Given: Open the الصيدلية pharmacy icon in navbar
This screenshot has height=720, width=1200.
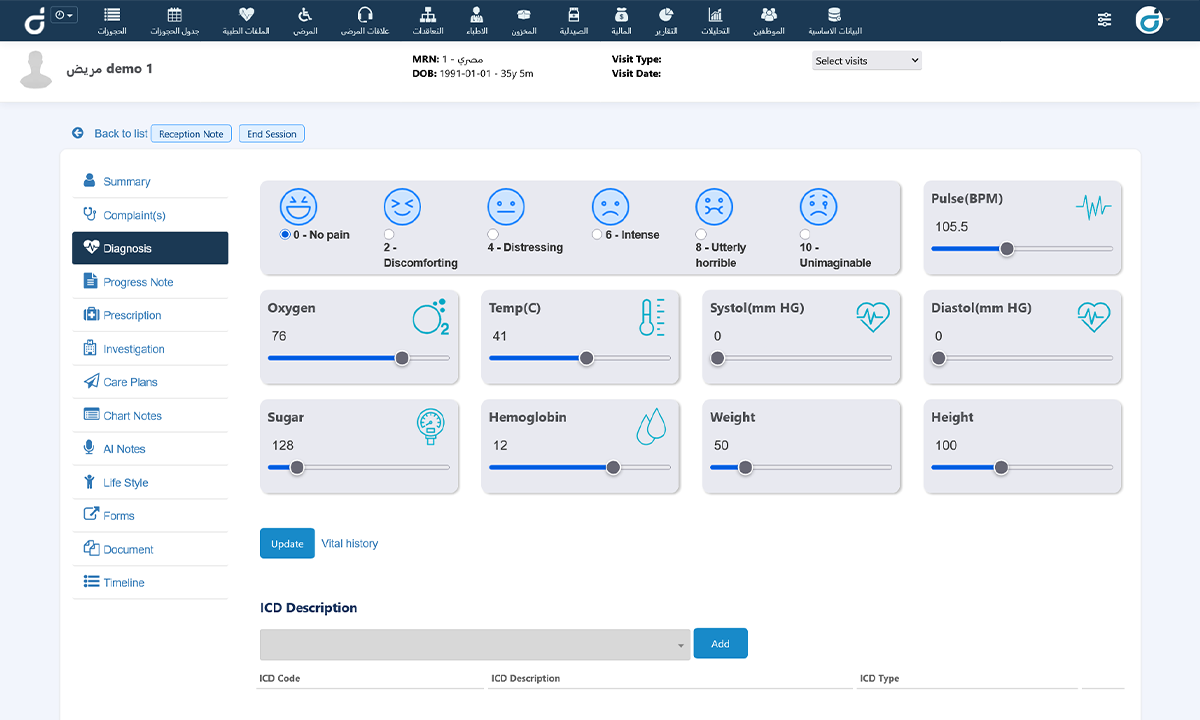Looking at the screenshot, I should 573,14.
